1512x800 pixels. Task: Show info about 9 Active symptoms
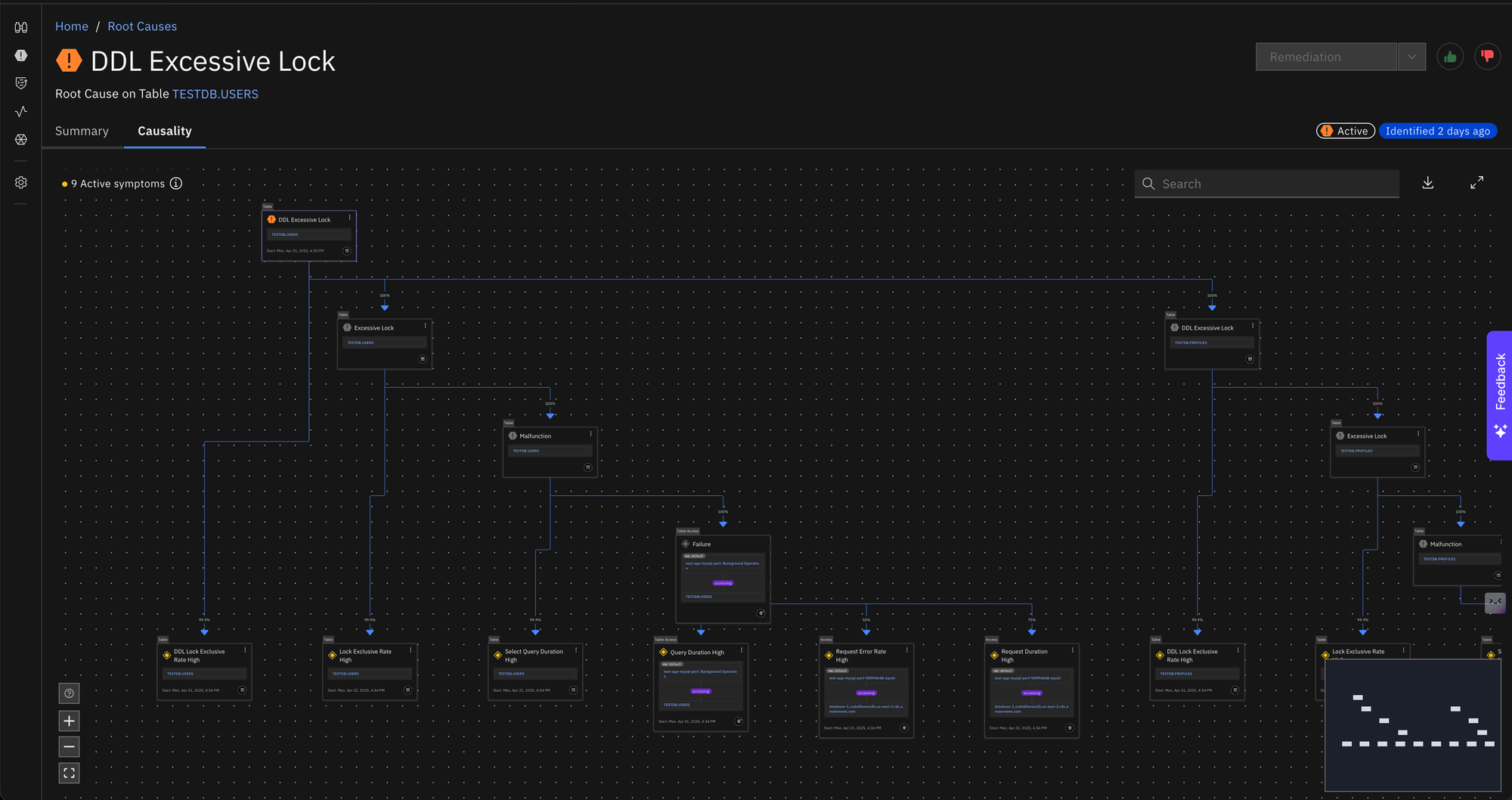(176, 184)
